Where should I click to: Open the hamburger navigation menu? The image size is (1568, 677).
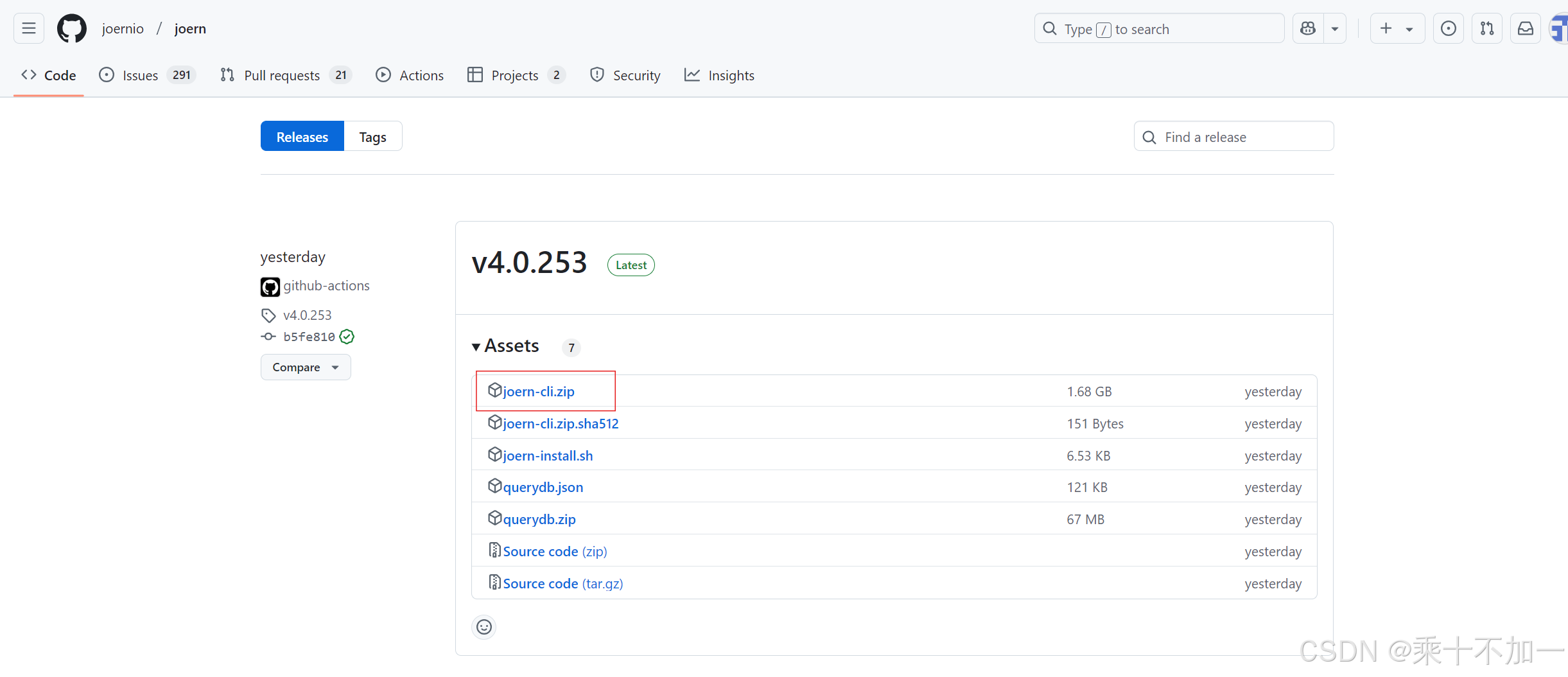(29, 28)
